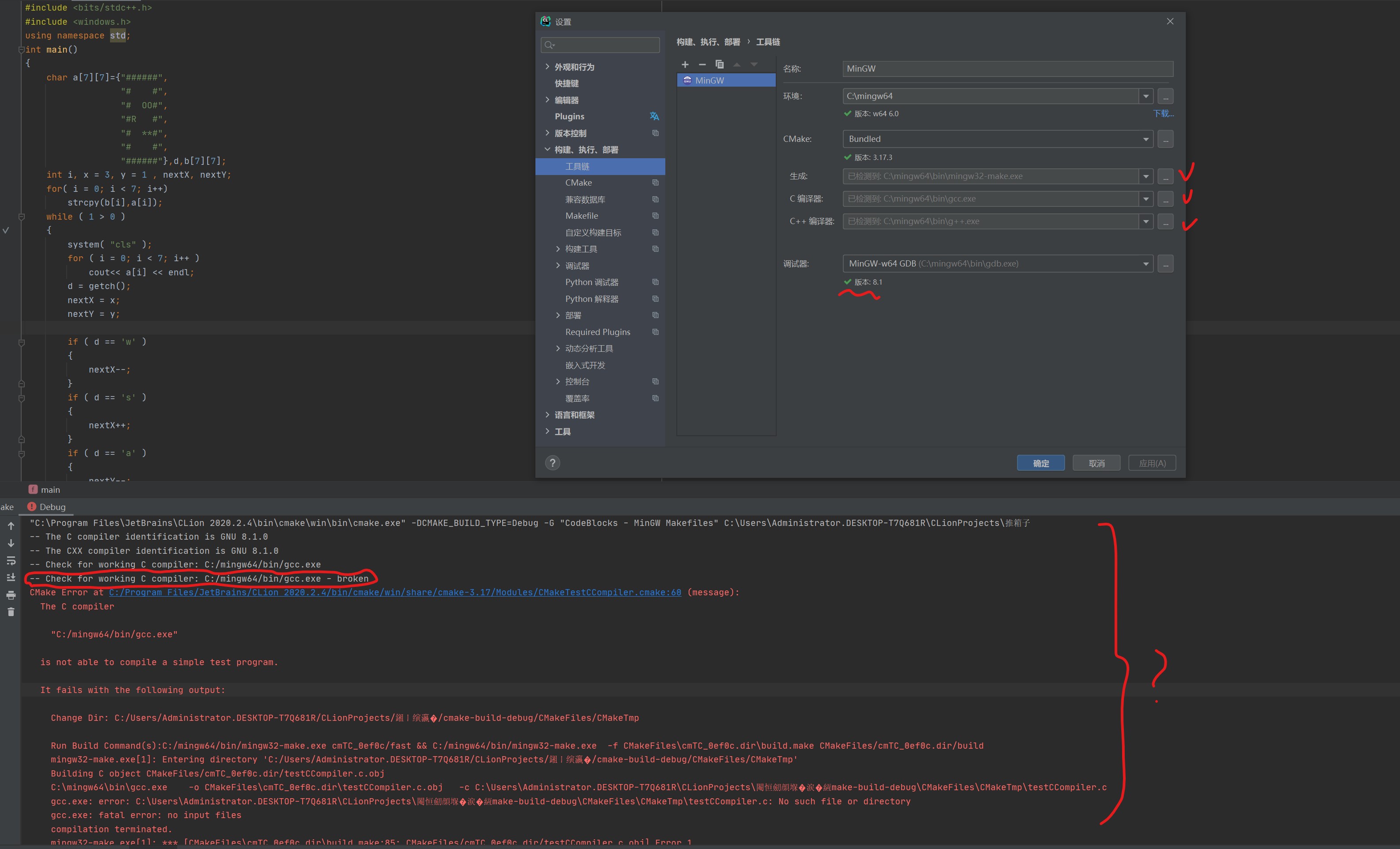The height and width of the screenshot is (849, 1400).
Task: Browse for CMake executable with ... button
Action: [x=1165, y=139]
